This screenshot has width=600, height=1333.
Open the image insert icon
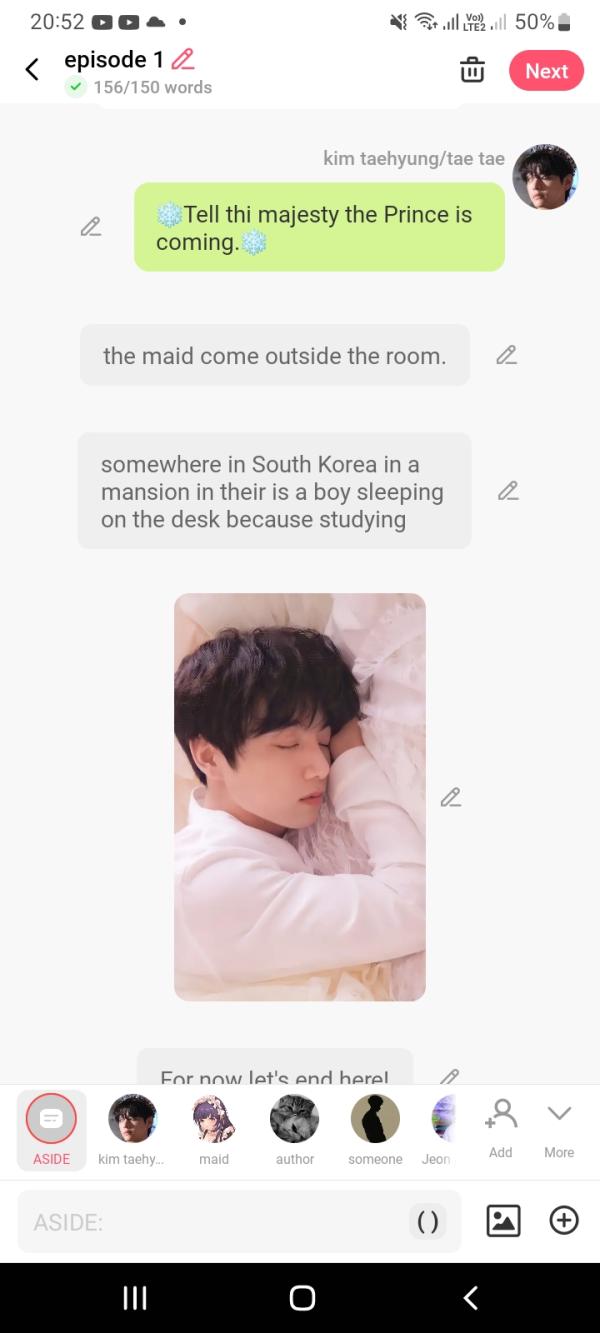point(503,1220)
